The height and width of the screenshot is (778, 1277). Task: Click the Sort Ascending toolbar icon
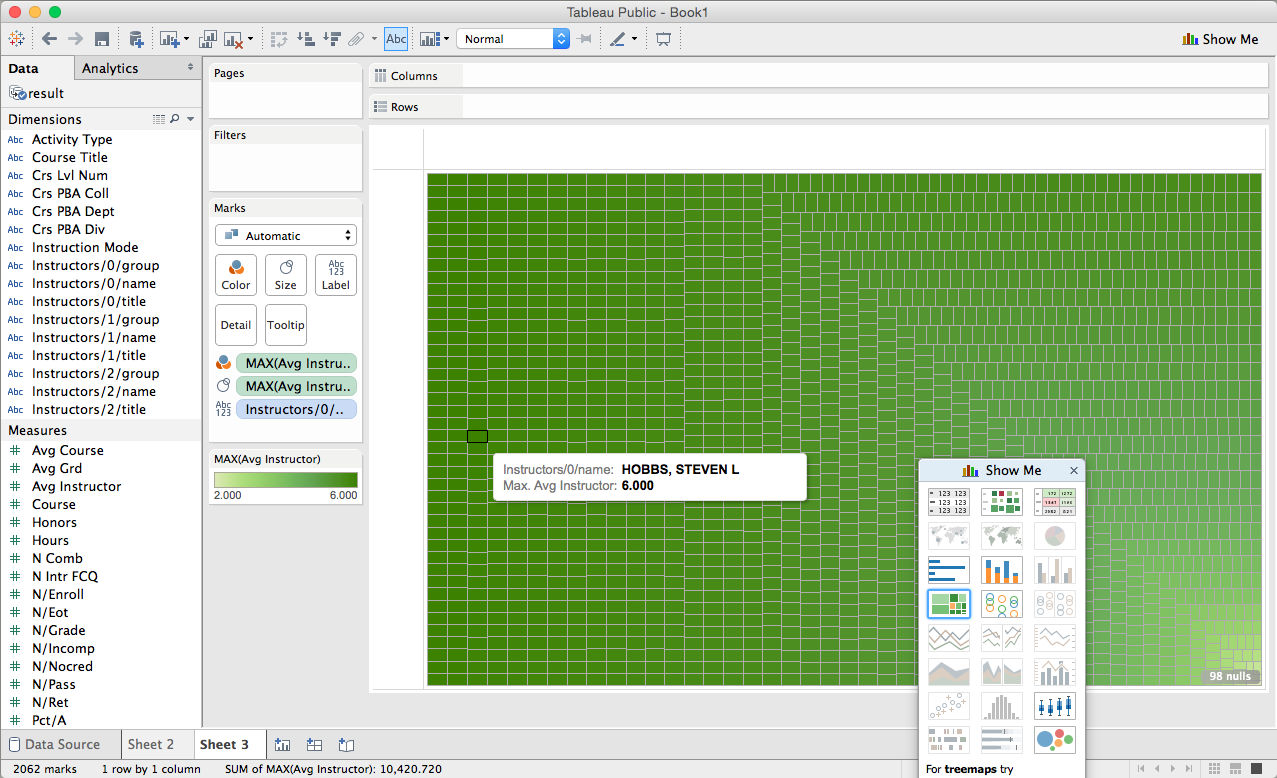coord(306,39)
